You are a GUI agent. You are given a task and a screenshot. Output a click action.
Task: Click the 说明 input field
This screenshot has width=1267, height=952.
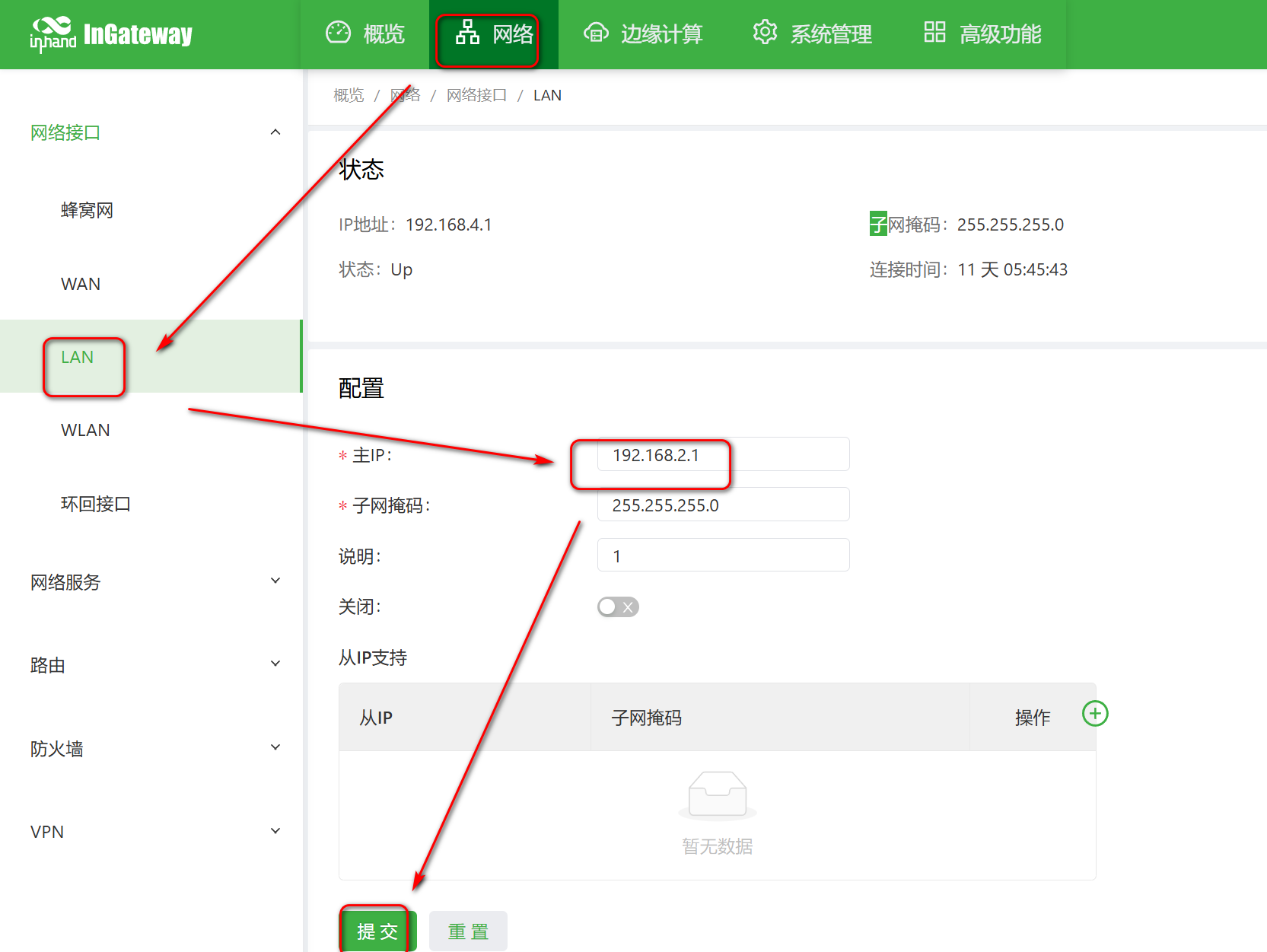(x=723, y=555)
